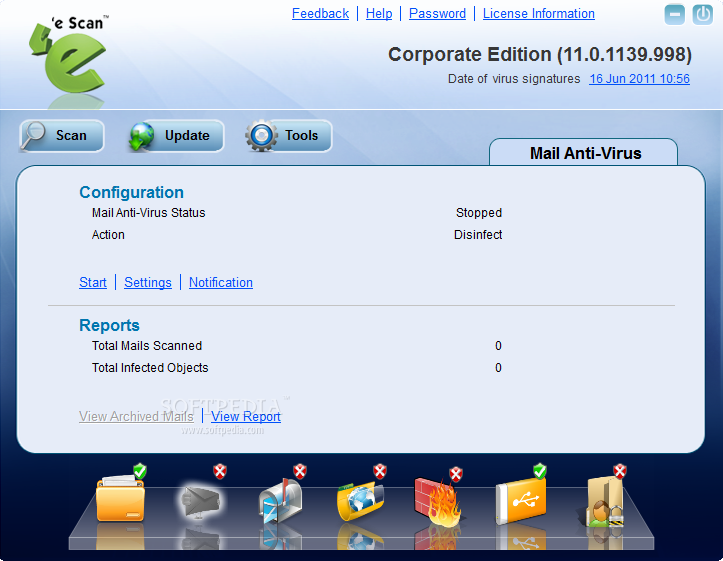
Task: Select the Mail Anti-Virus tab
Action: point(583,153)
